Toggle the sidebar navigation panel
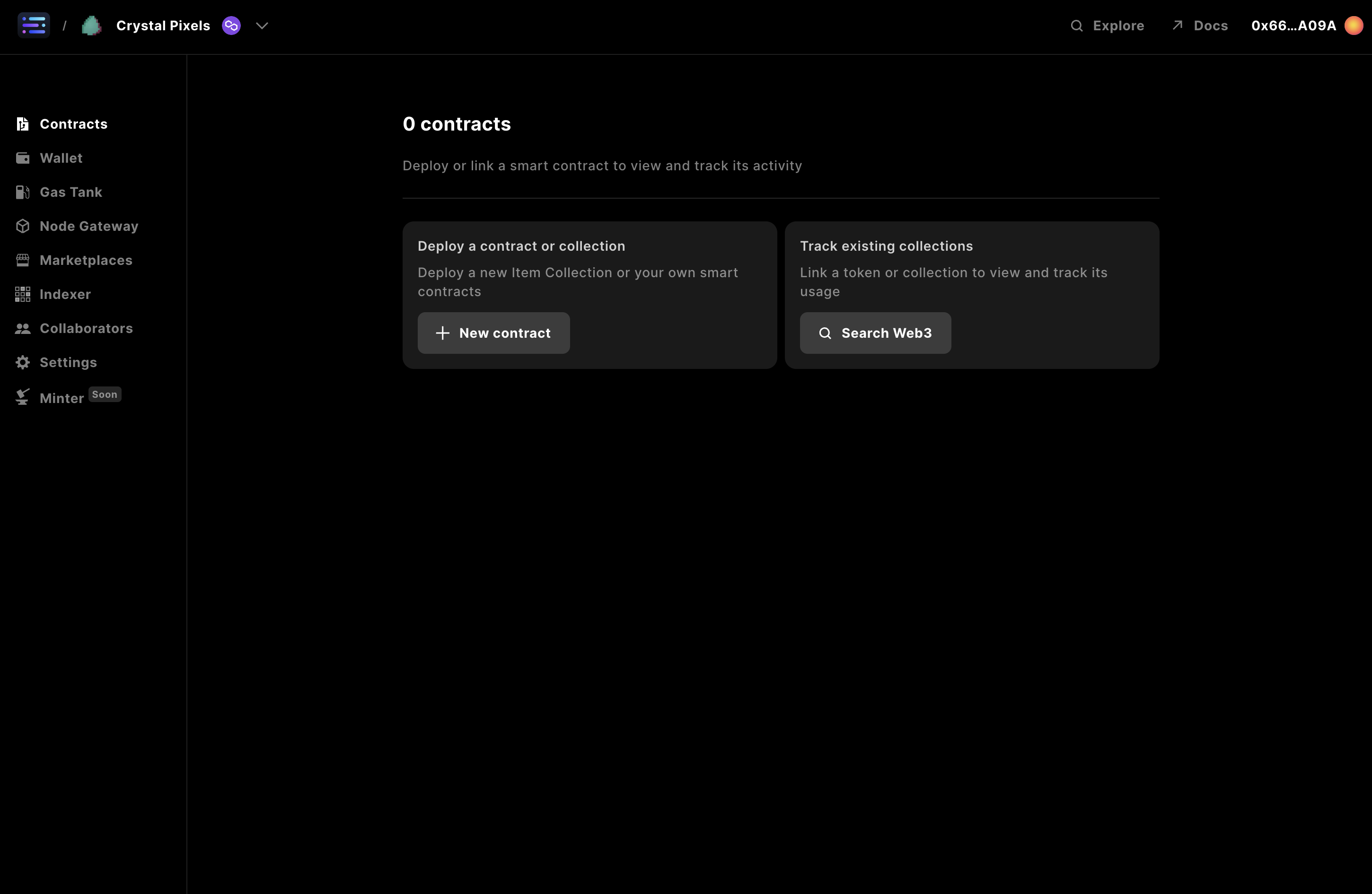1372x894 pixels. click(34, 25)
